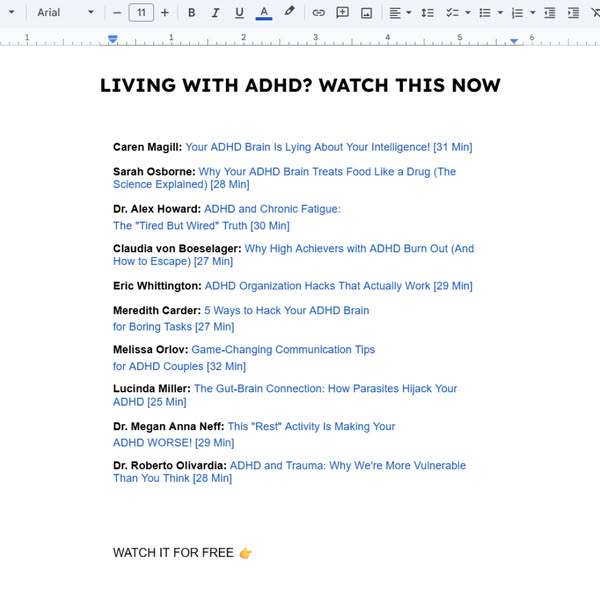Image resolution: width=600 pixels, height=600 pixels.
Task: Click 'for ADHD Couples [32 Min]' link line
Action: coord(179,366)
